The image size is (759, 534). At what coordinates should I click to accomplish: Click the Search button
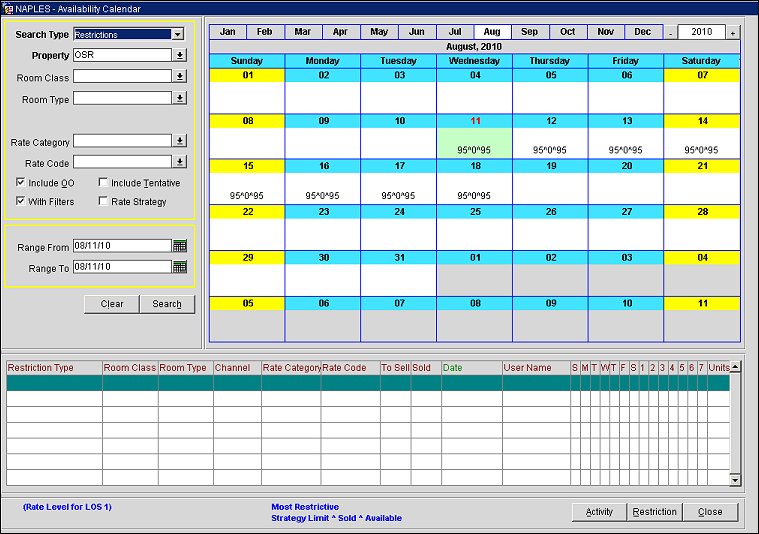(x=167, y=304)
